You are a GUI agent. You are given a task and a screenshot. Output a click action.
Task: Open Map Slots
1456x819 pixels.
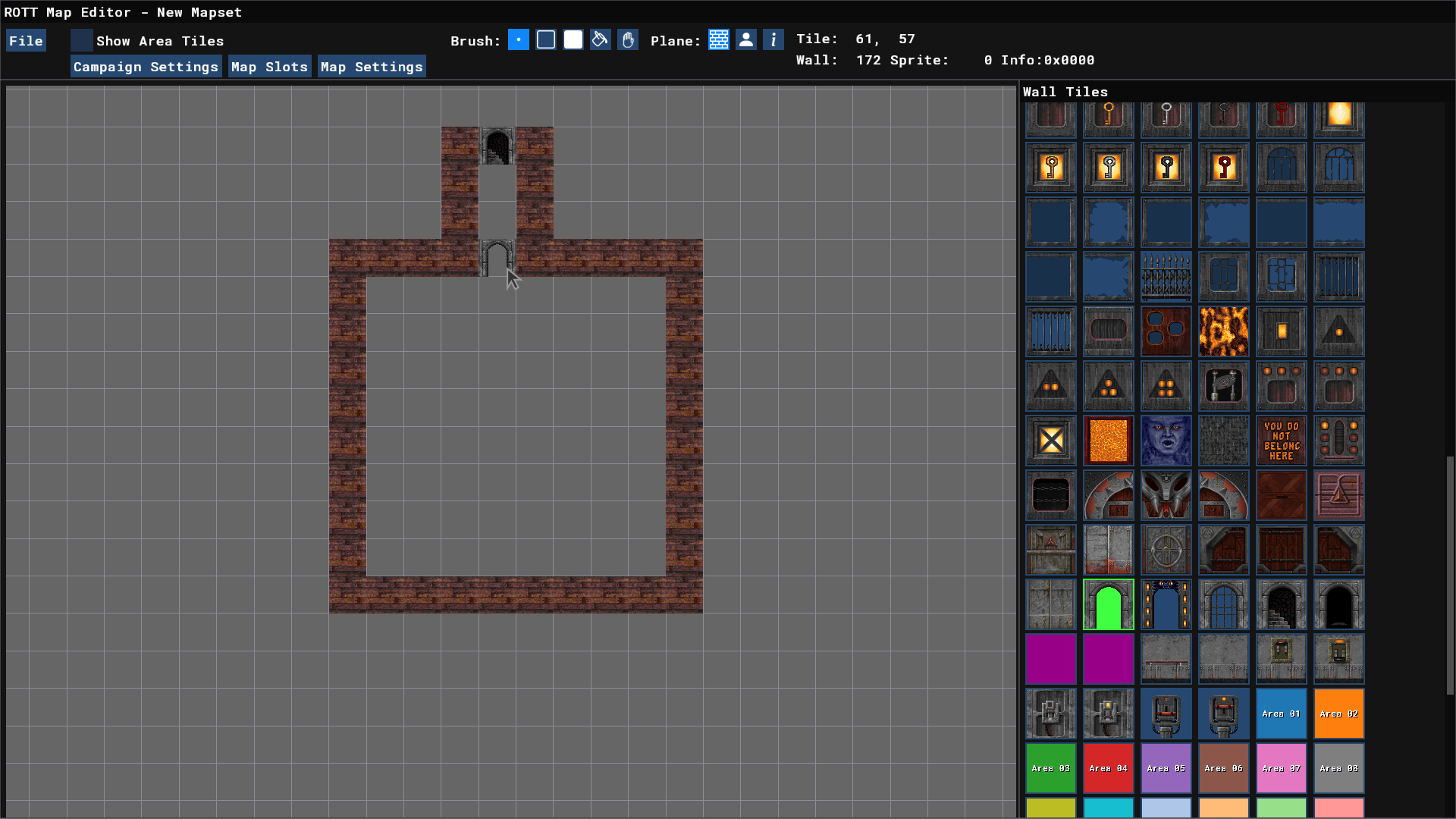click(269, 67)
